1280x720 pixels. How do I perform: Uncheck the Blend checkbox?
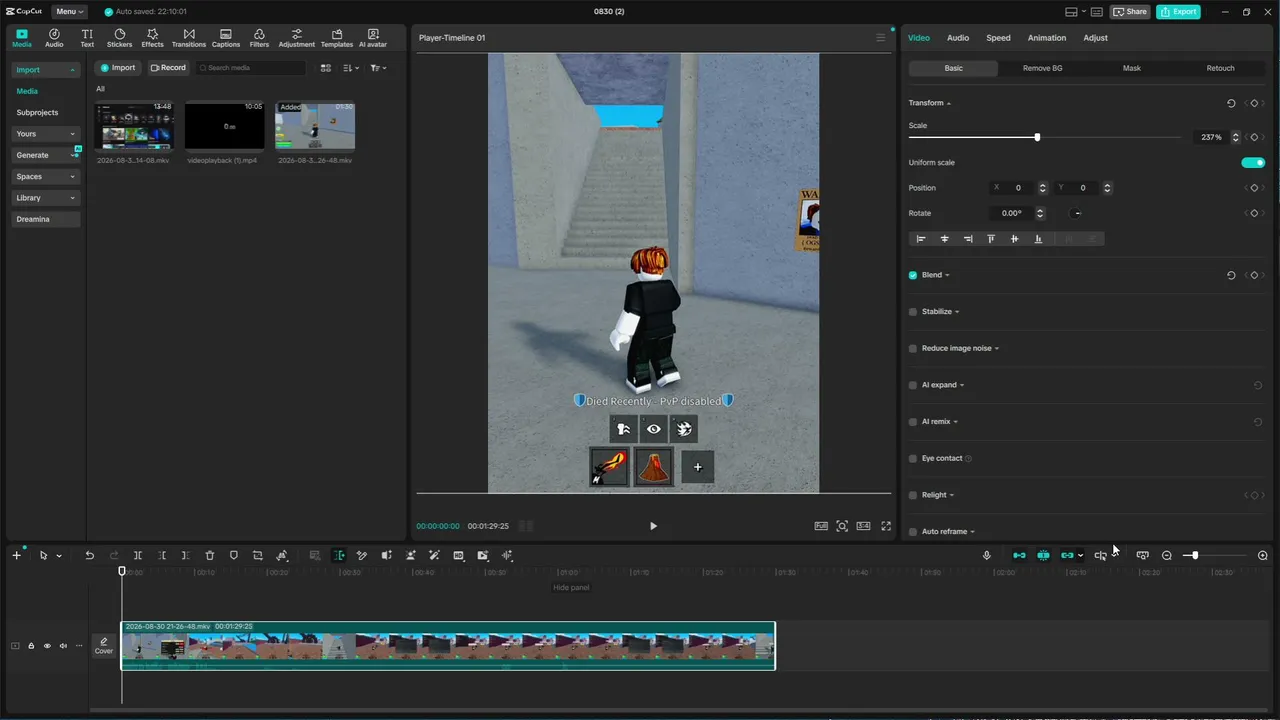pos(913,275)
